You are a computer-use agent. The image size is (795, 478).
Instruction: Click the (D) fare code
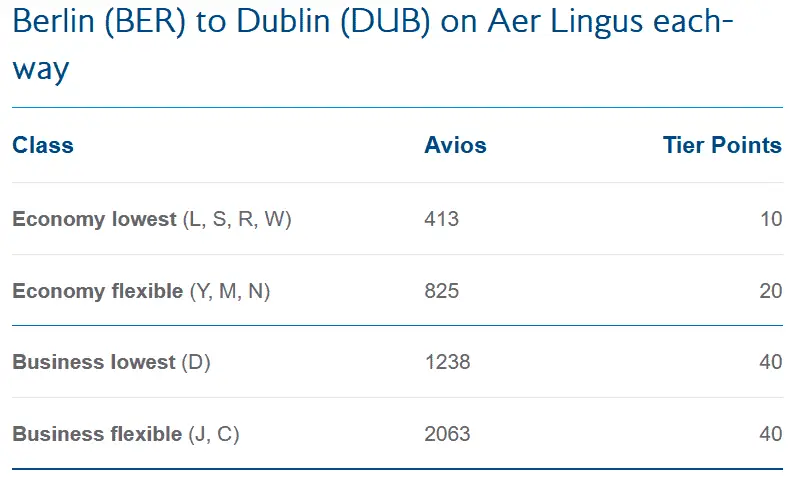(x=196, y=362)
